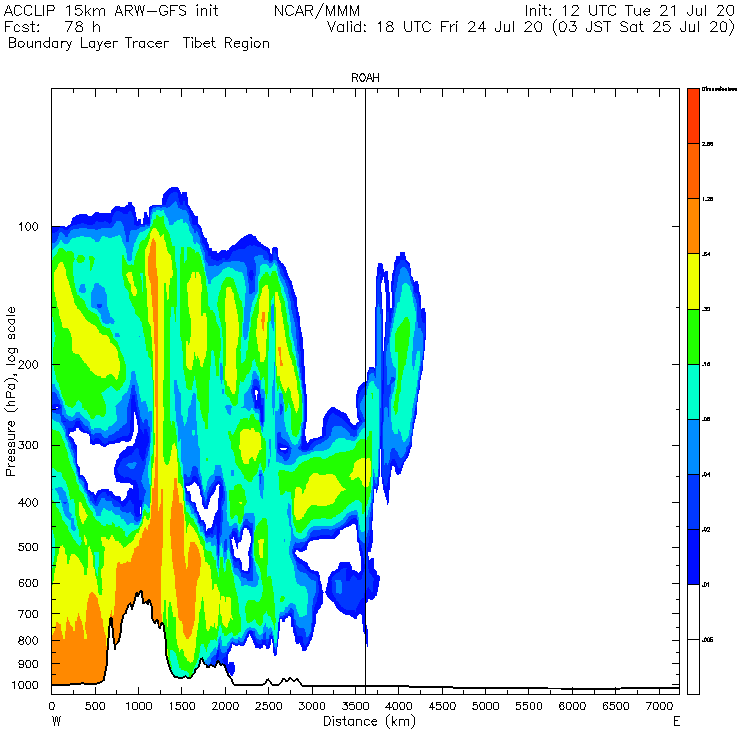Screen dimensions: 740x740
Task: Click the 100 hPa pressure tick label
Action: click(x=28, y=227)
